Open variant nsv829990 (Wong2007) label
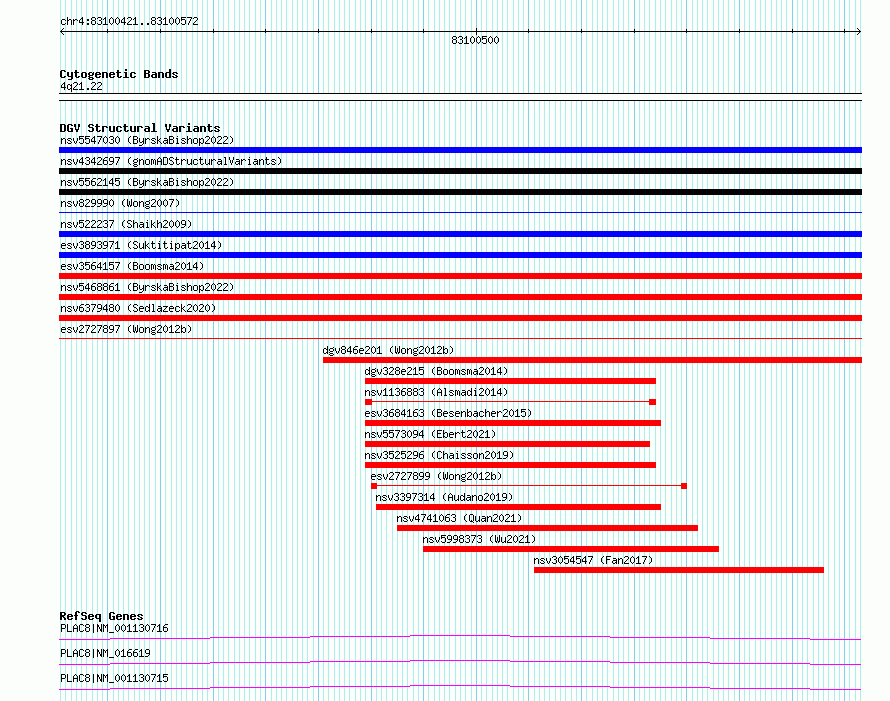Screen dimensions: 890x701 click(x=120, y=203)
